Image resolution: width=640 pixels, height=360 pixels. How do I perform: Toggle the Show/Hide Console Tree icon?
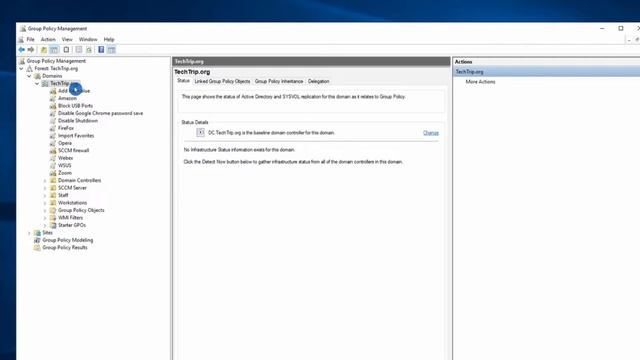pos(54,50)
